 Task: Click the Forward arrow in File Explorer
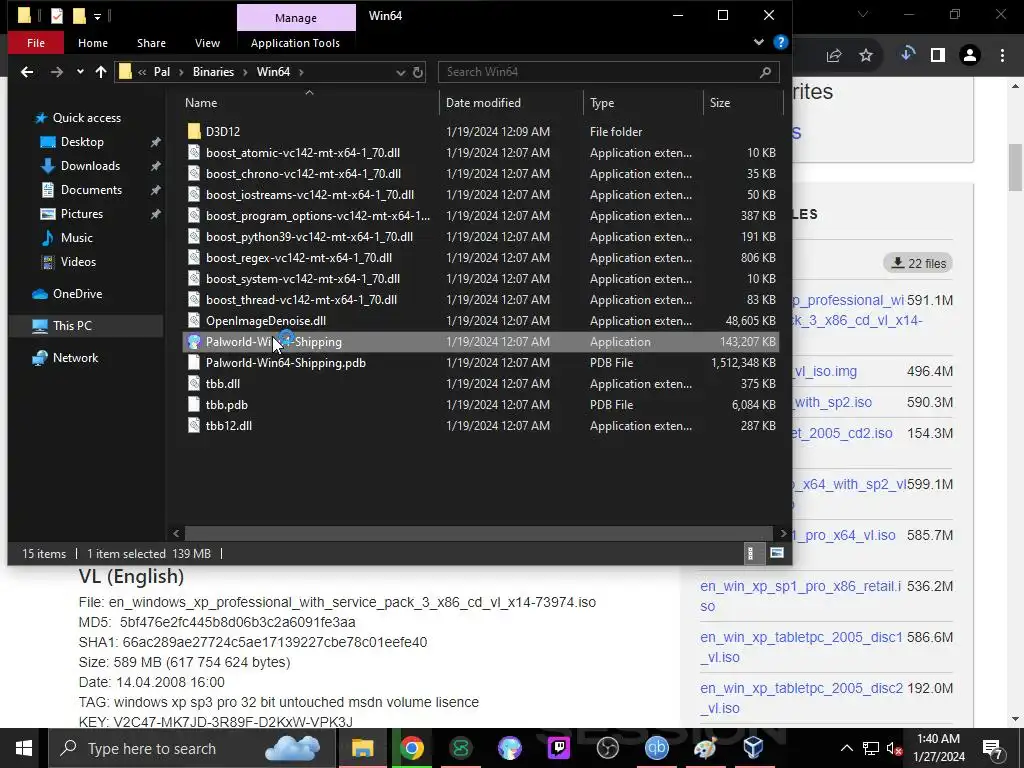(x=57, y=72)
